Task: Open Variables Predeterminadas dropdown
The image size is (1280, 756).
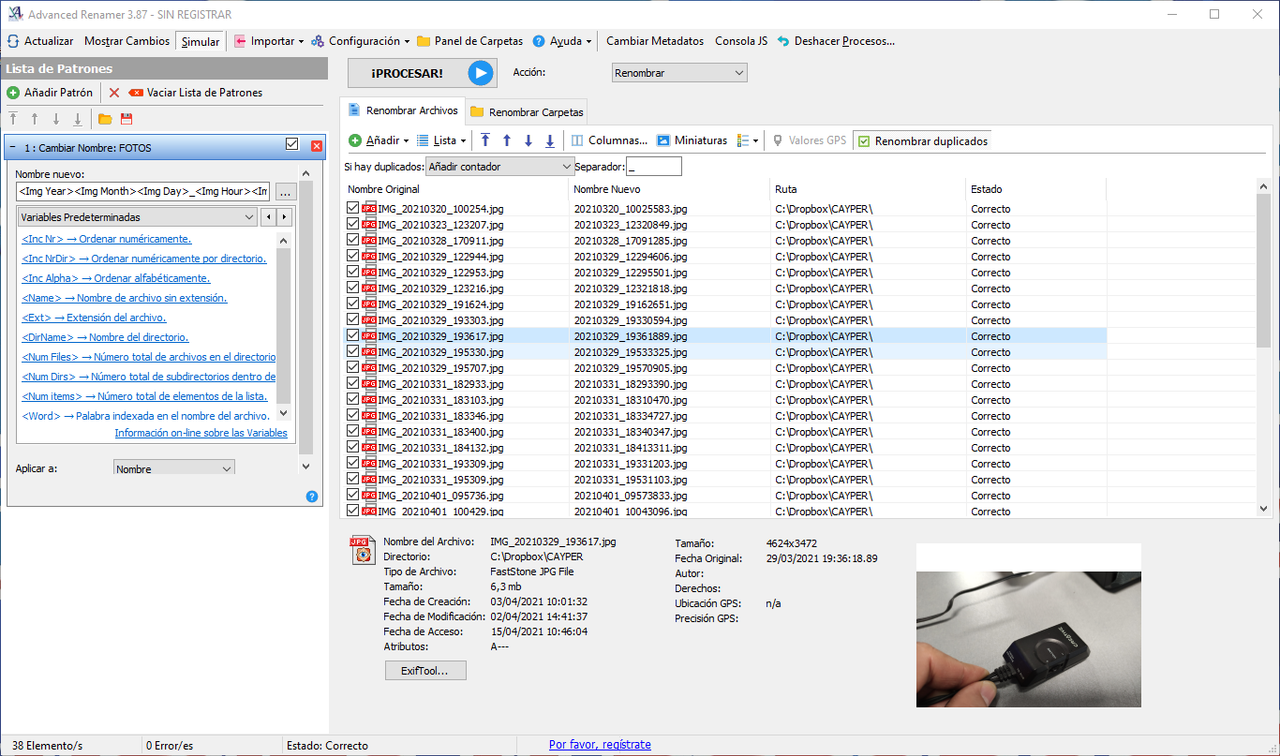Action: [138, 217]
